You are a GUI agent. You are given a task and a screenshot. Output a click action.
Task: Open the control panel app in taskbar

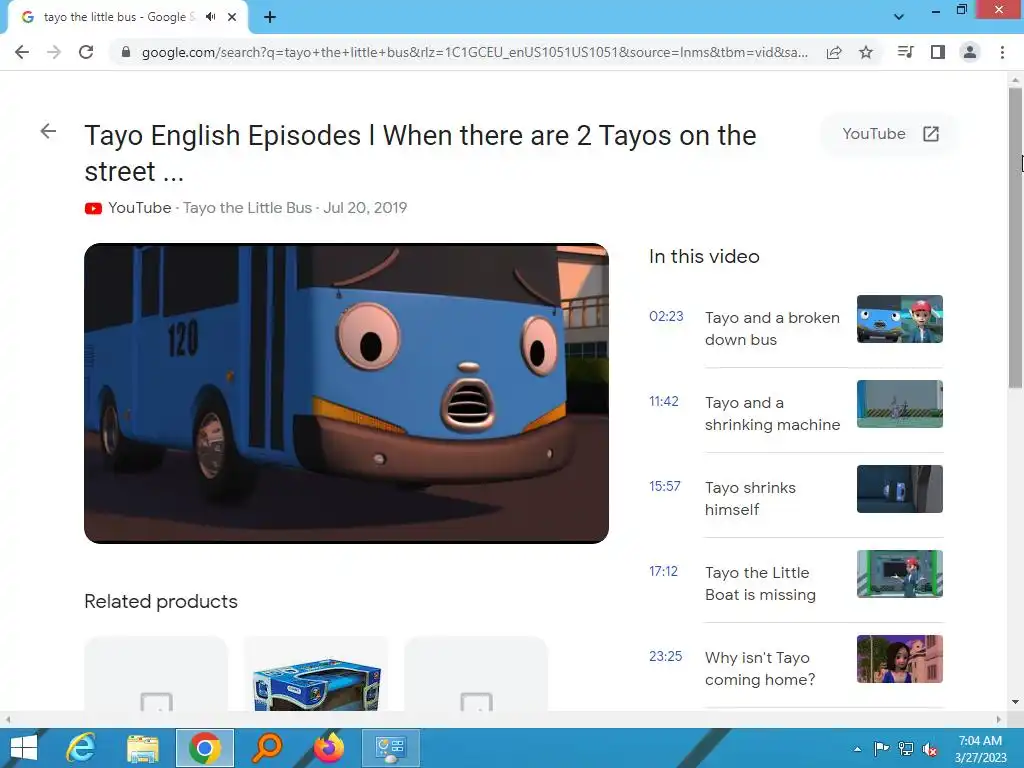[391, 748]
